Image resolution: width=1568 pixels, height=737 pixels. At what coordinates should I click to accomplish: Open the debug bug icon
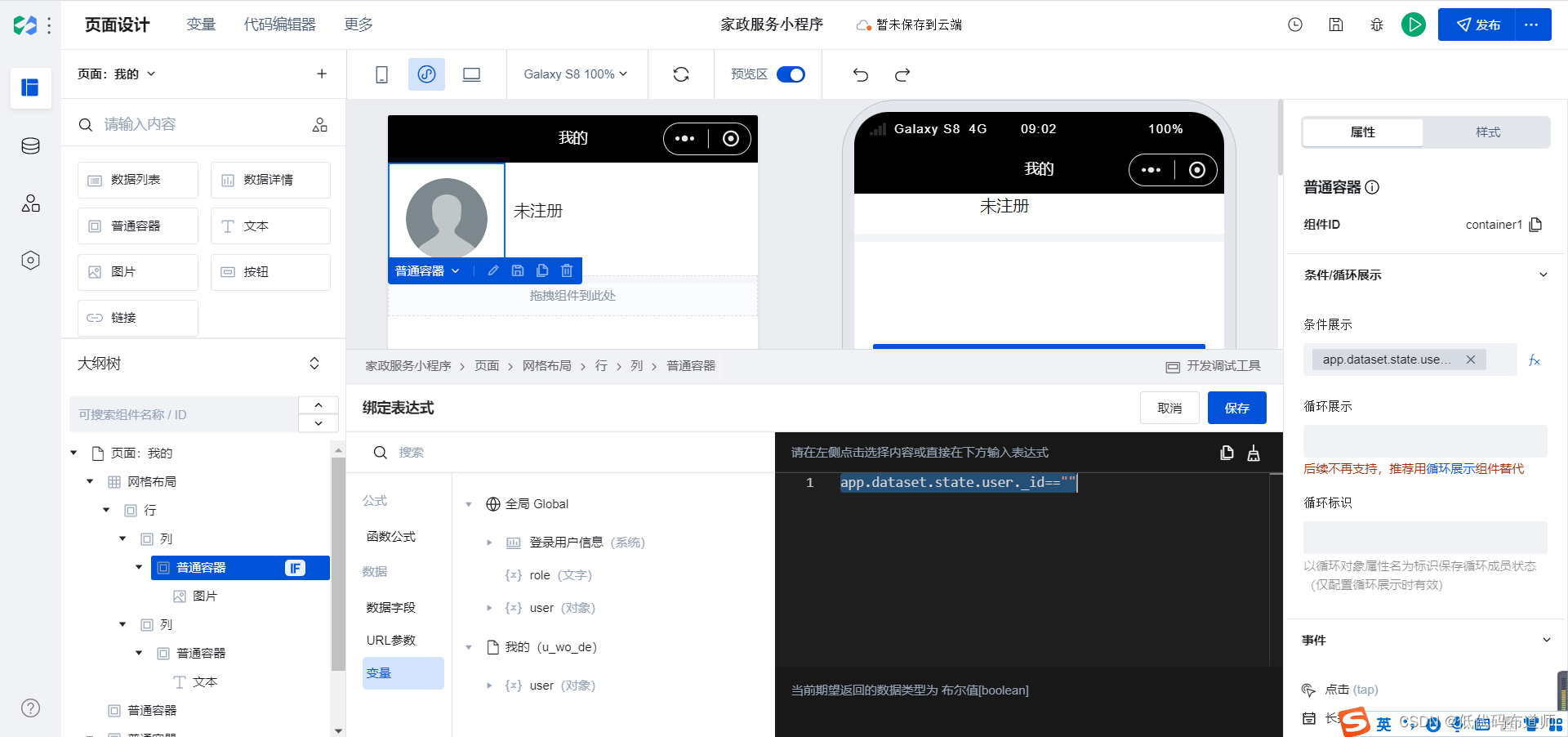tap(1377, 25)
